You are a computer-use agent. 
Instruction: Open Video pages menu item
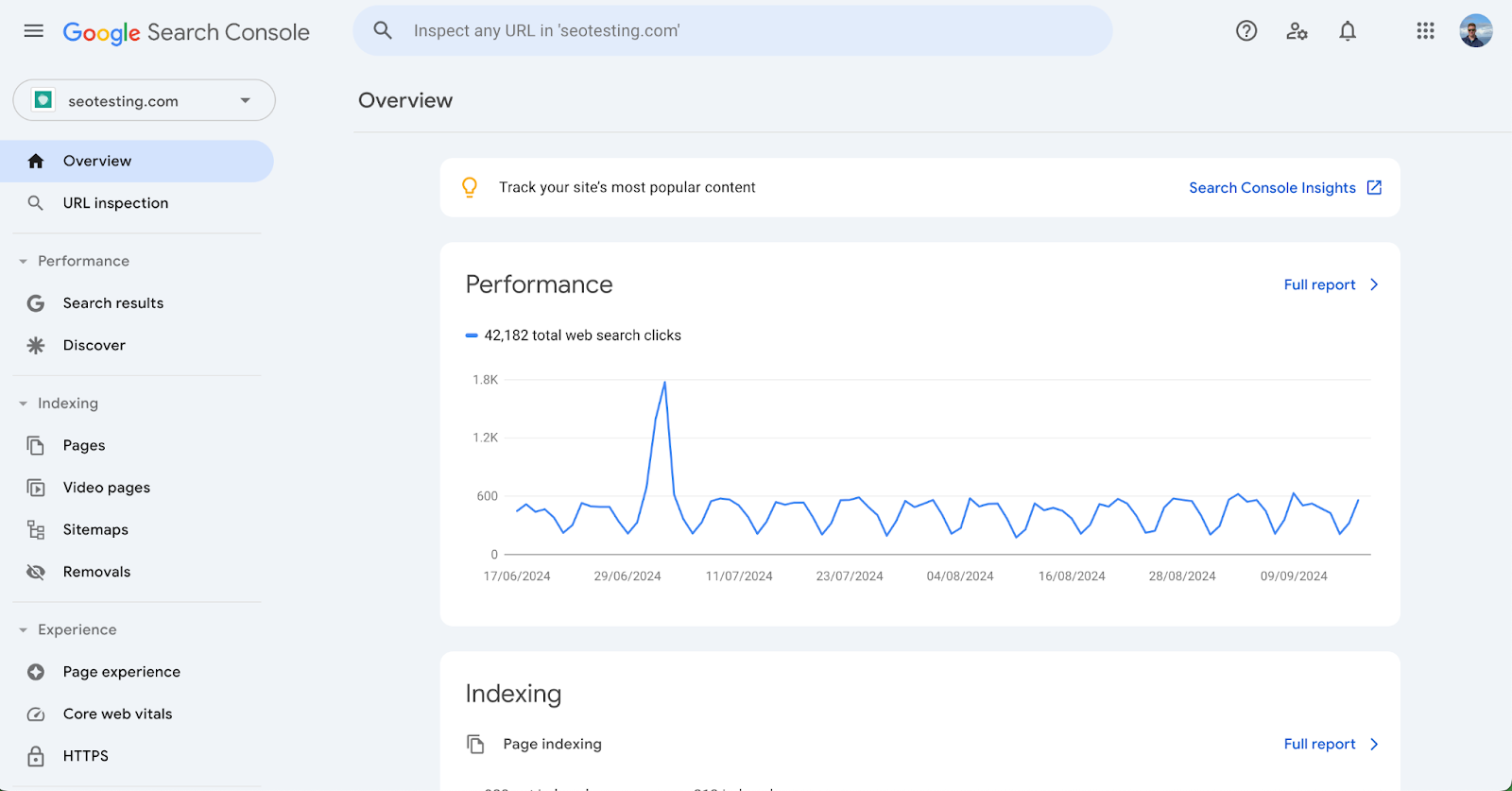[x=137, y=488]
